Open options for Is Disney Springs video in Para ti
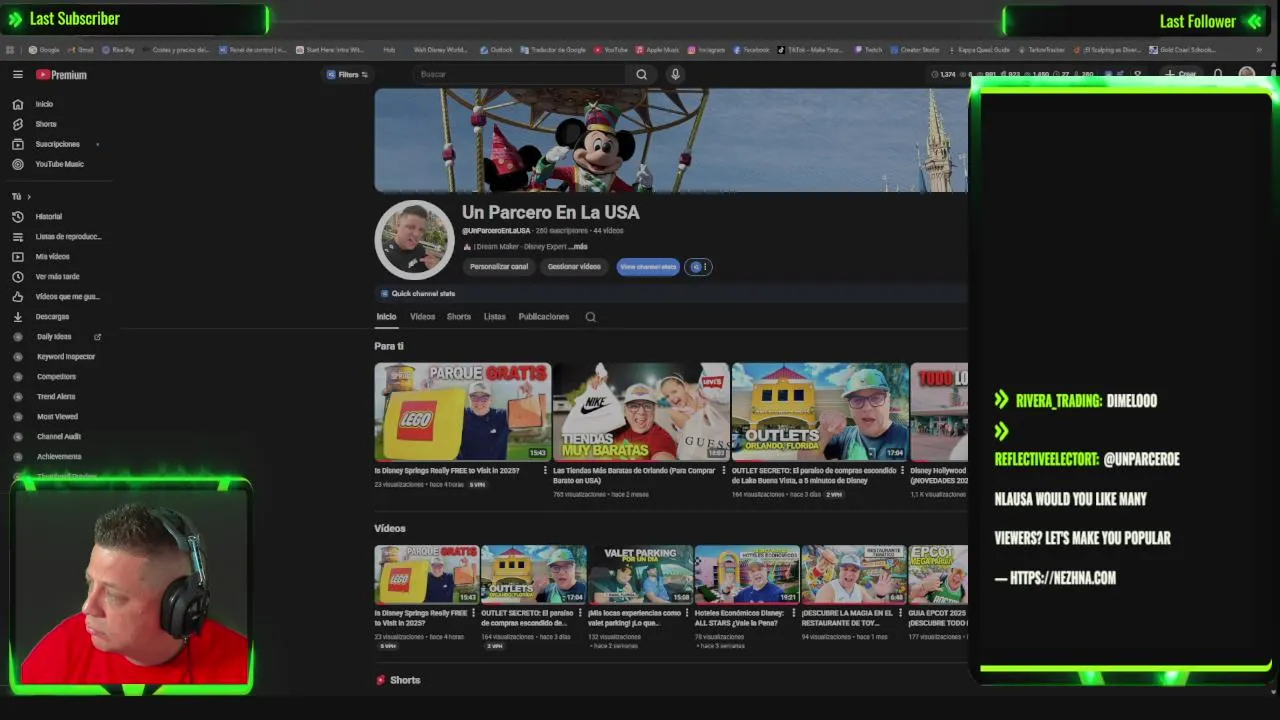1280x720 pixels. (545, 471)
